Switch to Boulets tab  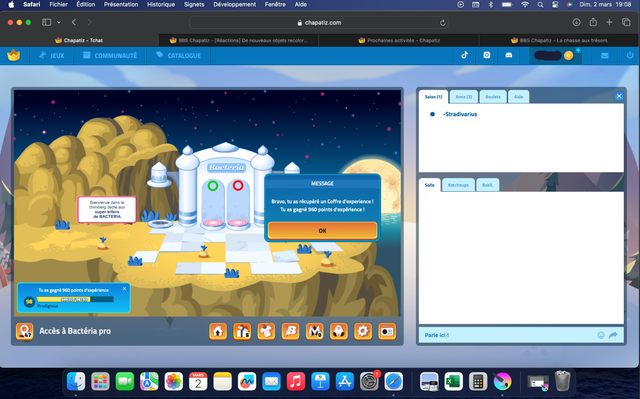click(x=493, y=97)
